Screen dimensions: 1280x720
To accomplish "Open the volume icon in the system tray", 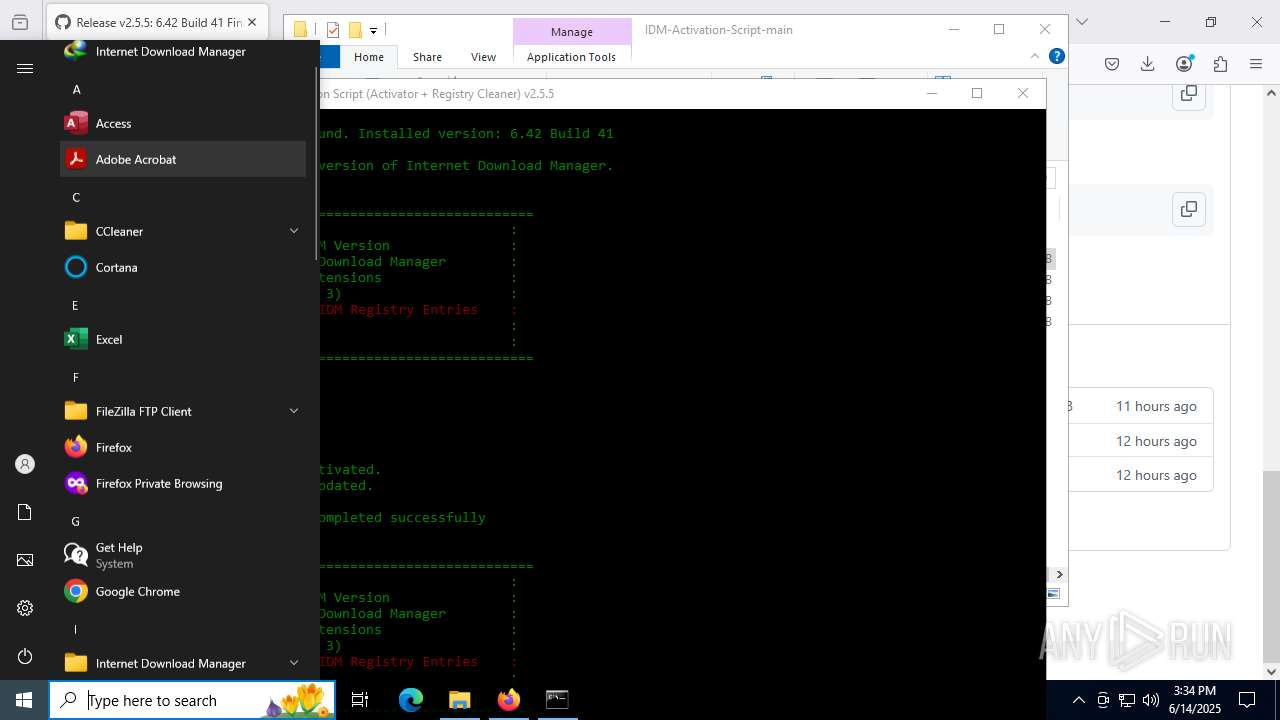I will pos(1151,700).
